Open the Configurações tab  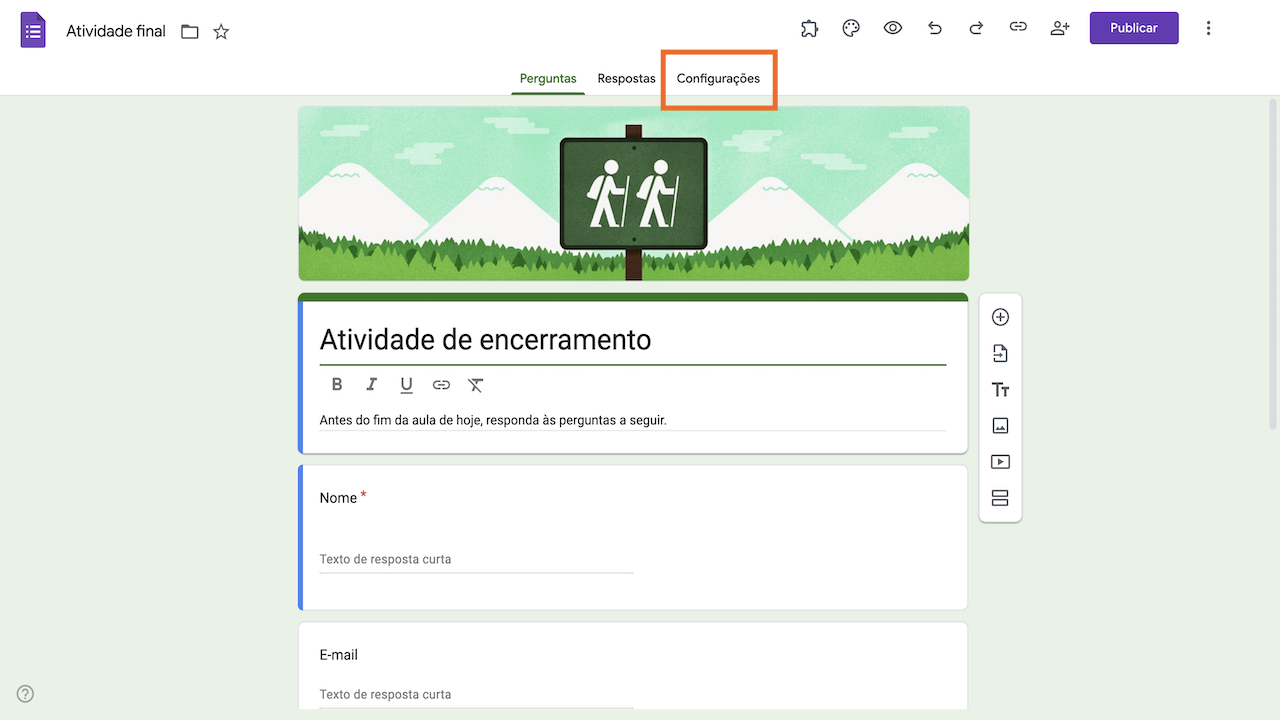tap(718, 78)
